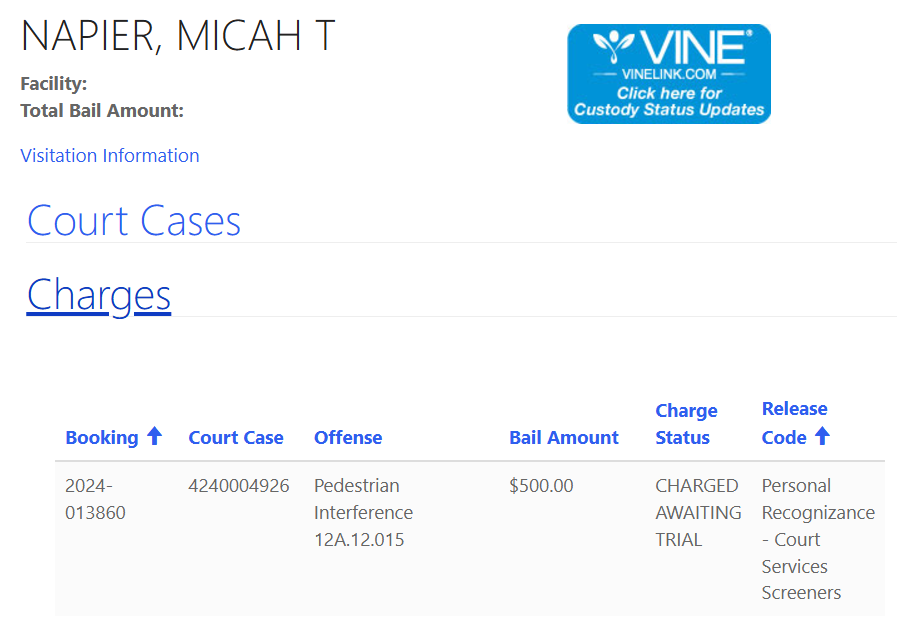Sort charges by Bail Amount header
Viewport: 897px width, 620px height.
click(564, 437)
